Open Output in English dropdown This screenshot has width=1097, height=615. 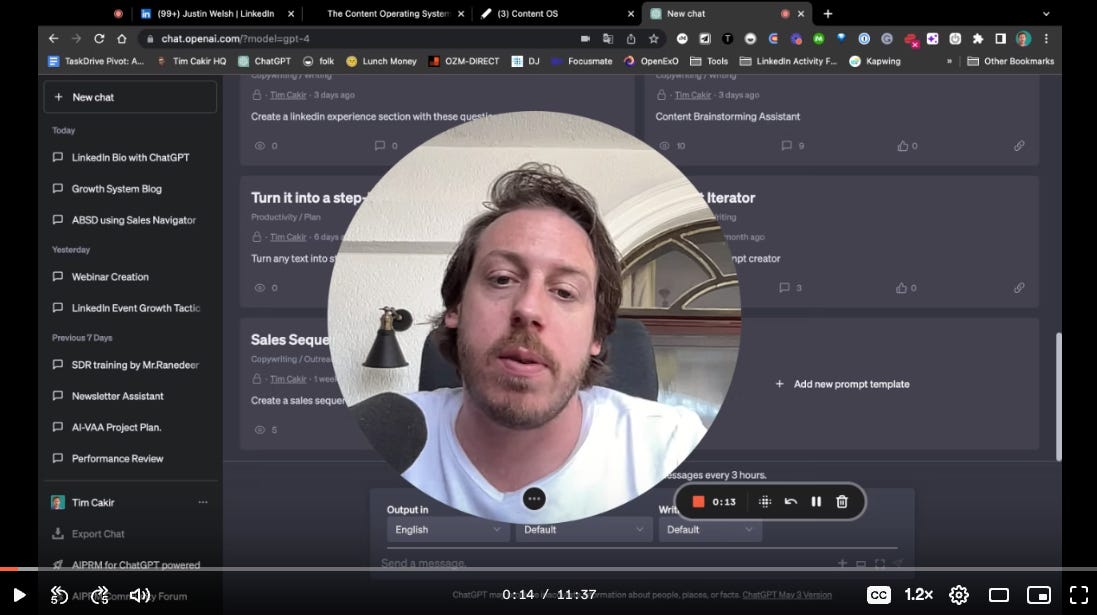click(448, 530)
